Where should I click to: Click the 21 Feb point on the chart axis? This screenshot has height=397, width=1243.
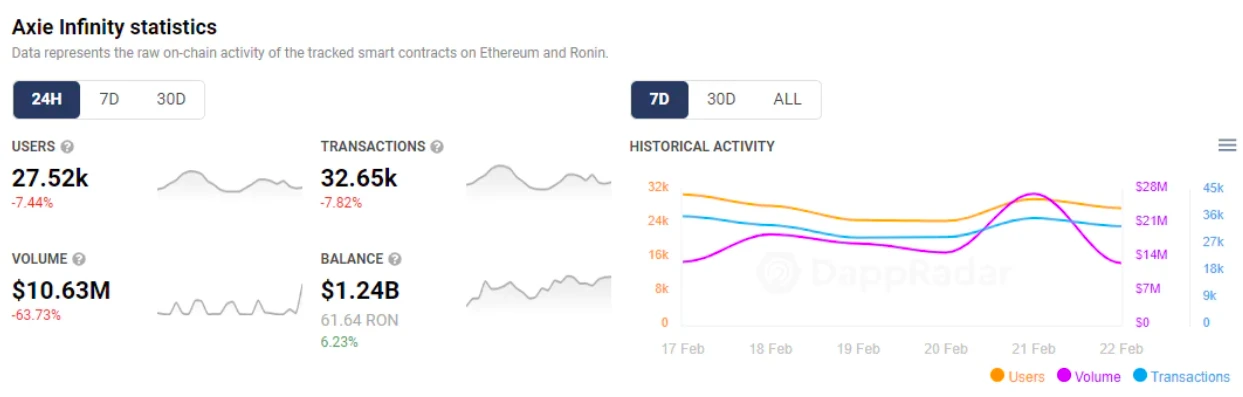pyautogui.click(x=1033, y=349)
